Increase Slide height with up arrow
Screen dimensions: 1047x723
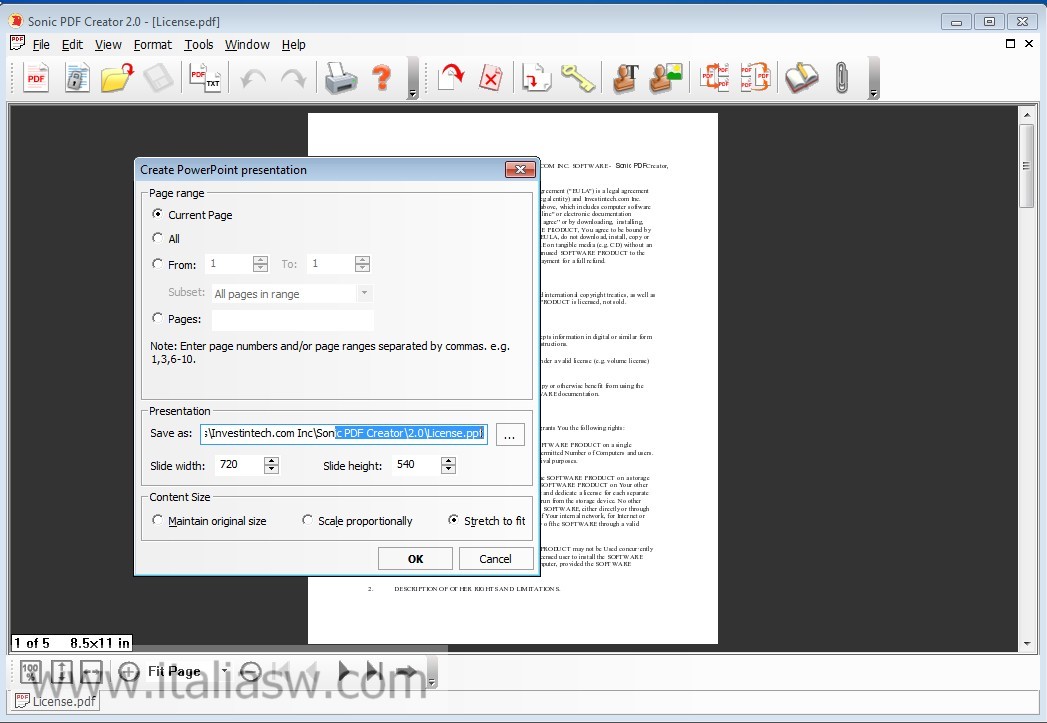(449, 461)
